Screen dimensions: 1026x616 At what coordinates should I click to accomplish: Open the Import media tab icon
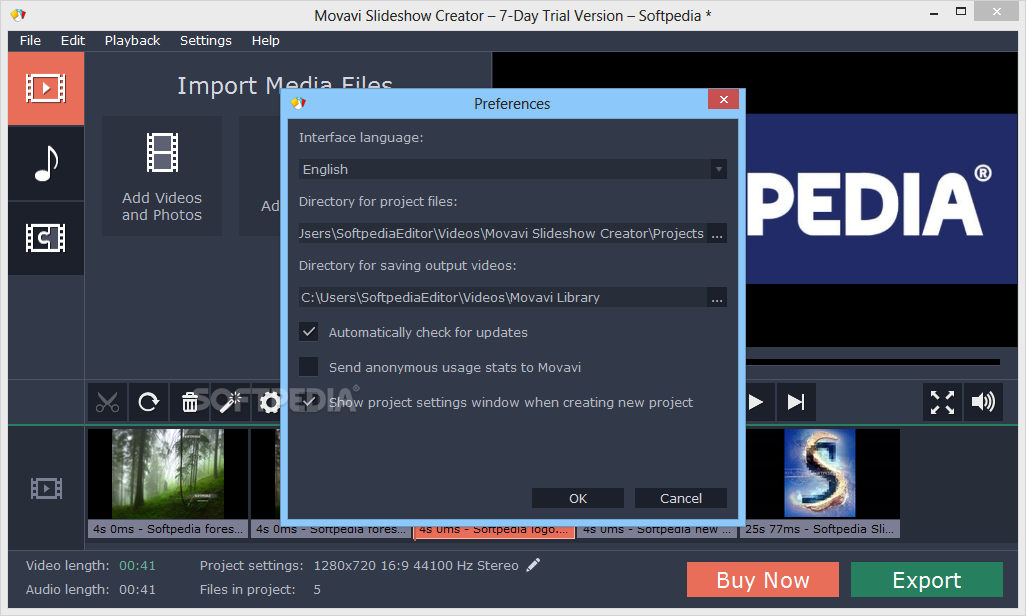[x=46, y=88]
